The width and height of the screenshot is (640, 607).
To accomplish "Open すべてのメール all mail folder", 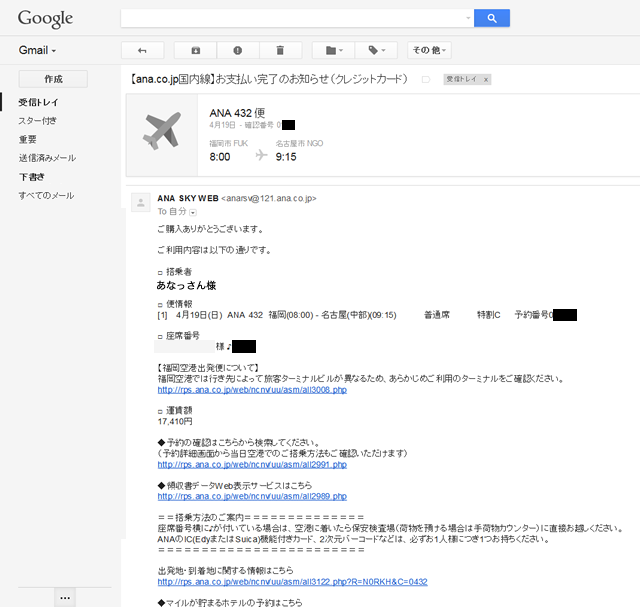I will pos(46,196).
